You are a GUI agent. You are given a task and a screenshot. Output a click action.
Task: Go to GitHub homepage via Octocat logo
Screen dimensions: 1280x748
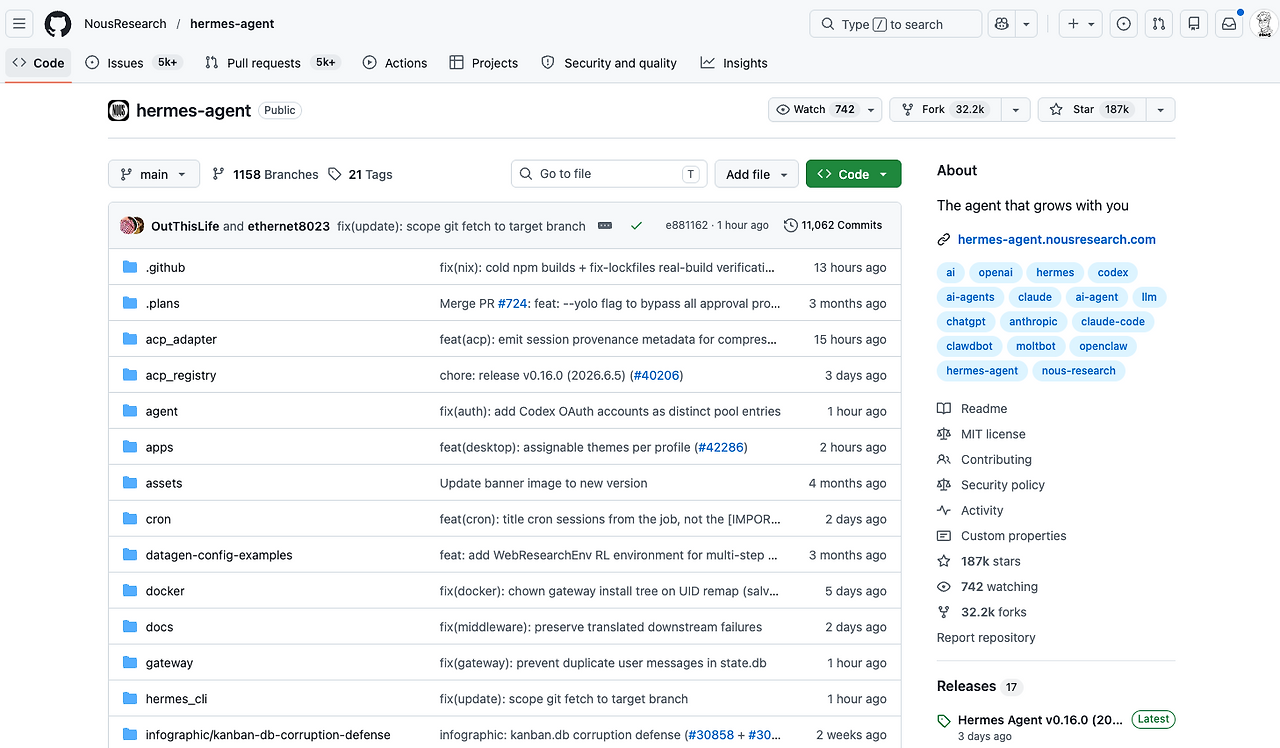coord(58,24)
